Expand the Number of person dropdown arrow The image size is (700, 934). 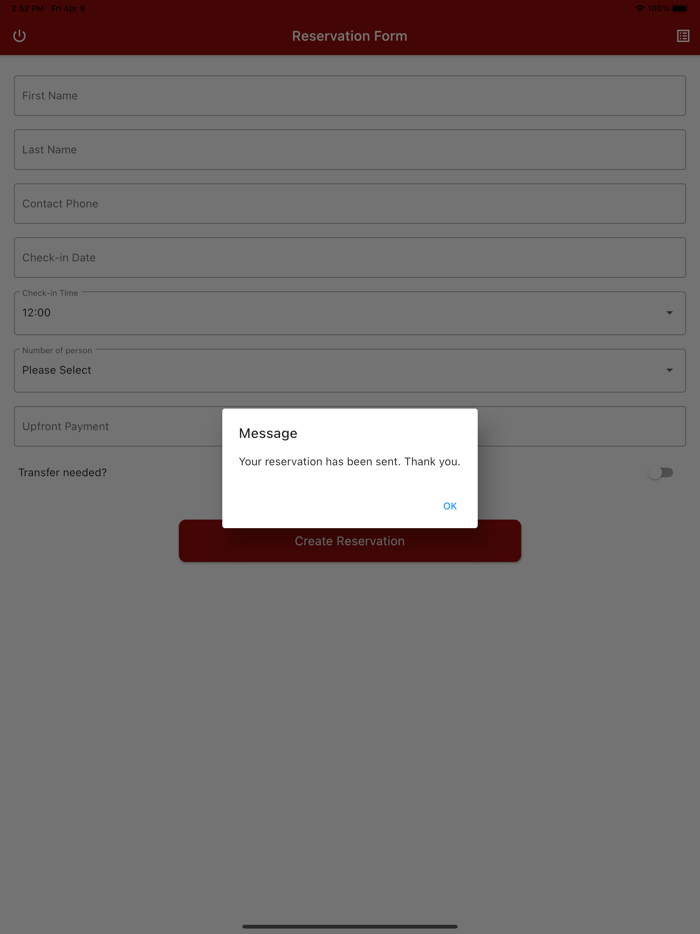[669, 370]
